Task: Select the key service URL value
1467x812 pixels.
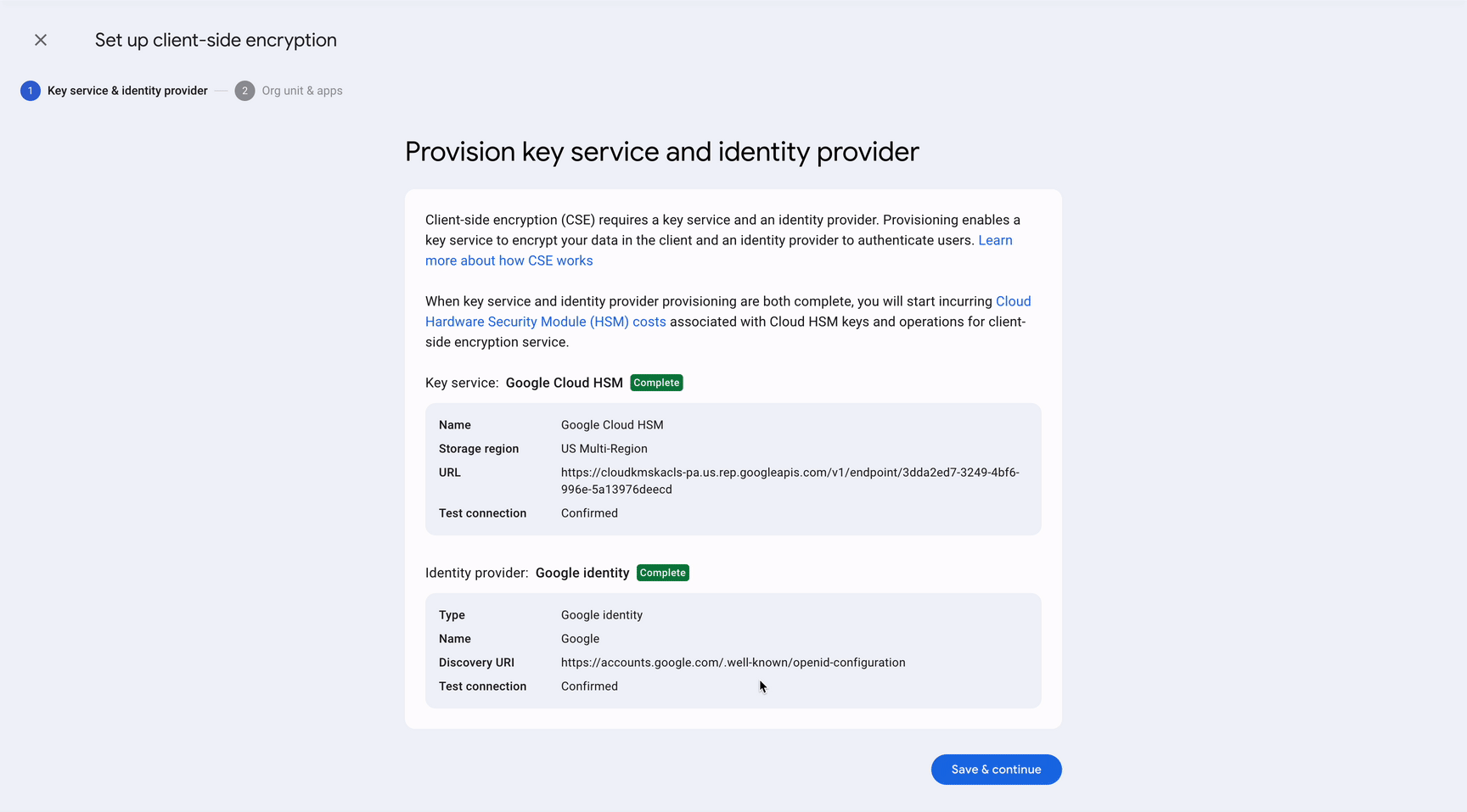Action: [790, 481]
